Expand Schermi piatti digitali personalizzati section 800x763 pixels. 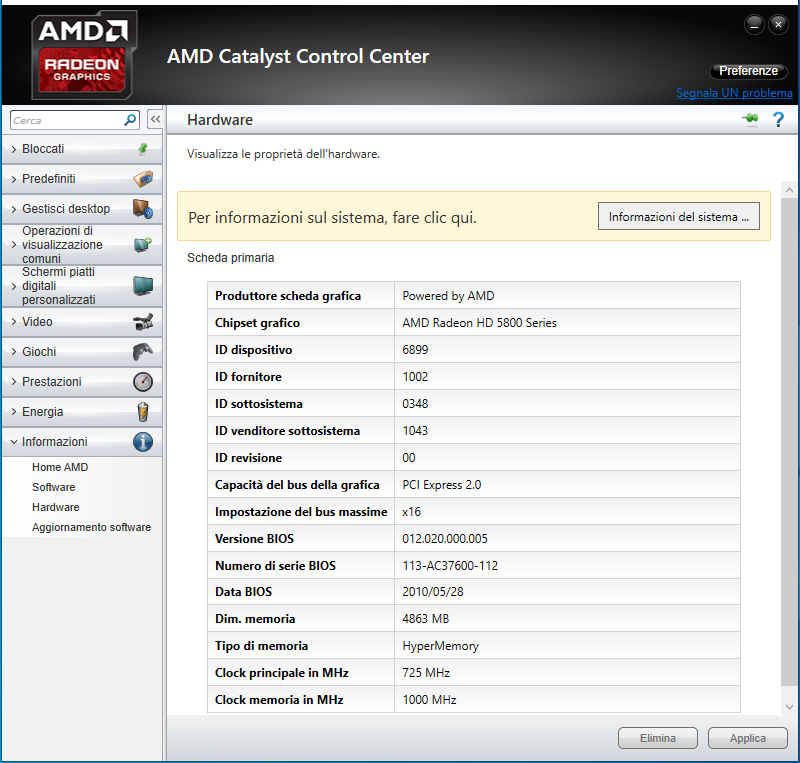click(82, 286)
